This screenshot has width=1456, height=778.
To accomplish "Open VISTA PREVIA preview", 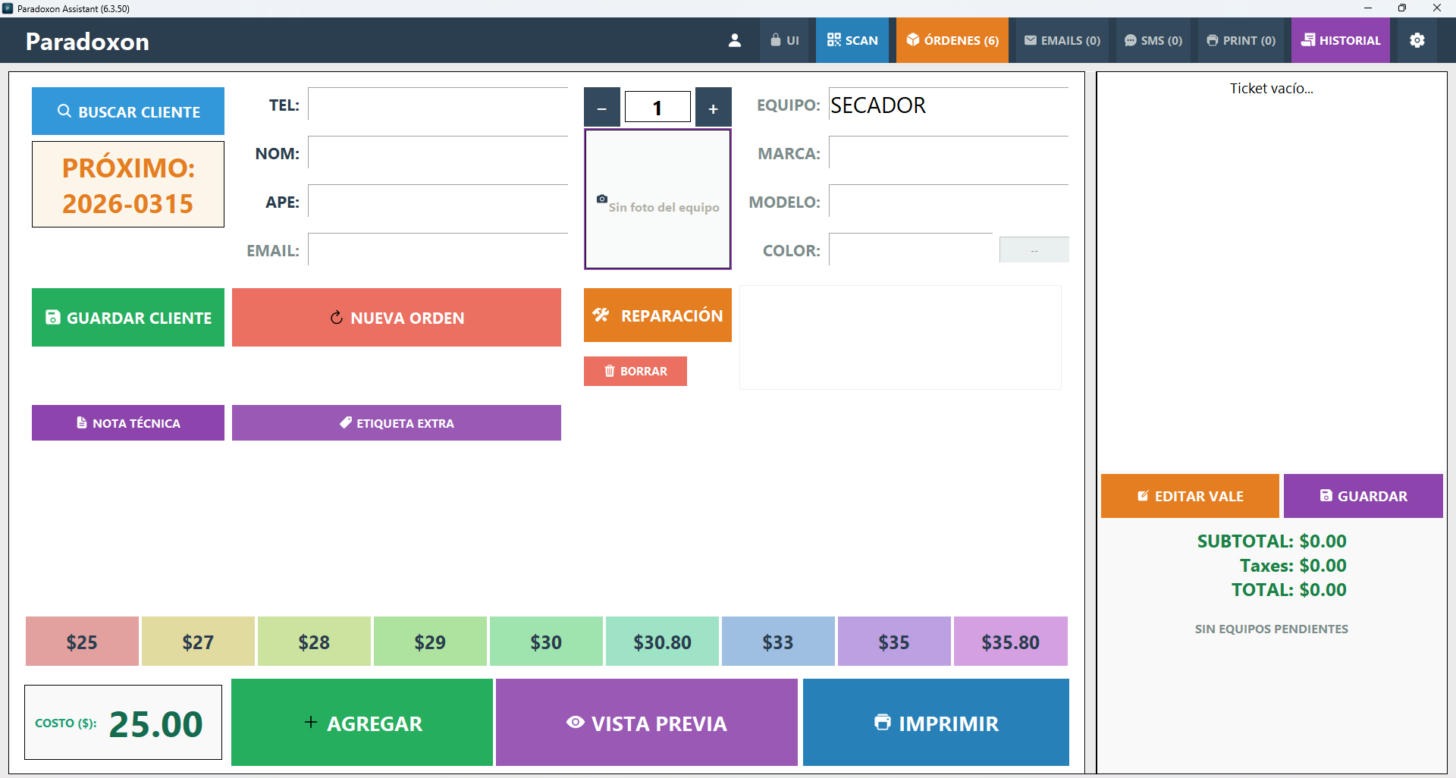I will tap(647, 722).
